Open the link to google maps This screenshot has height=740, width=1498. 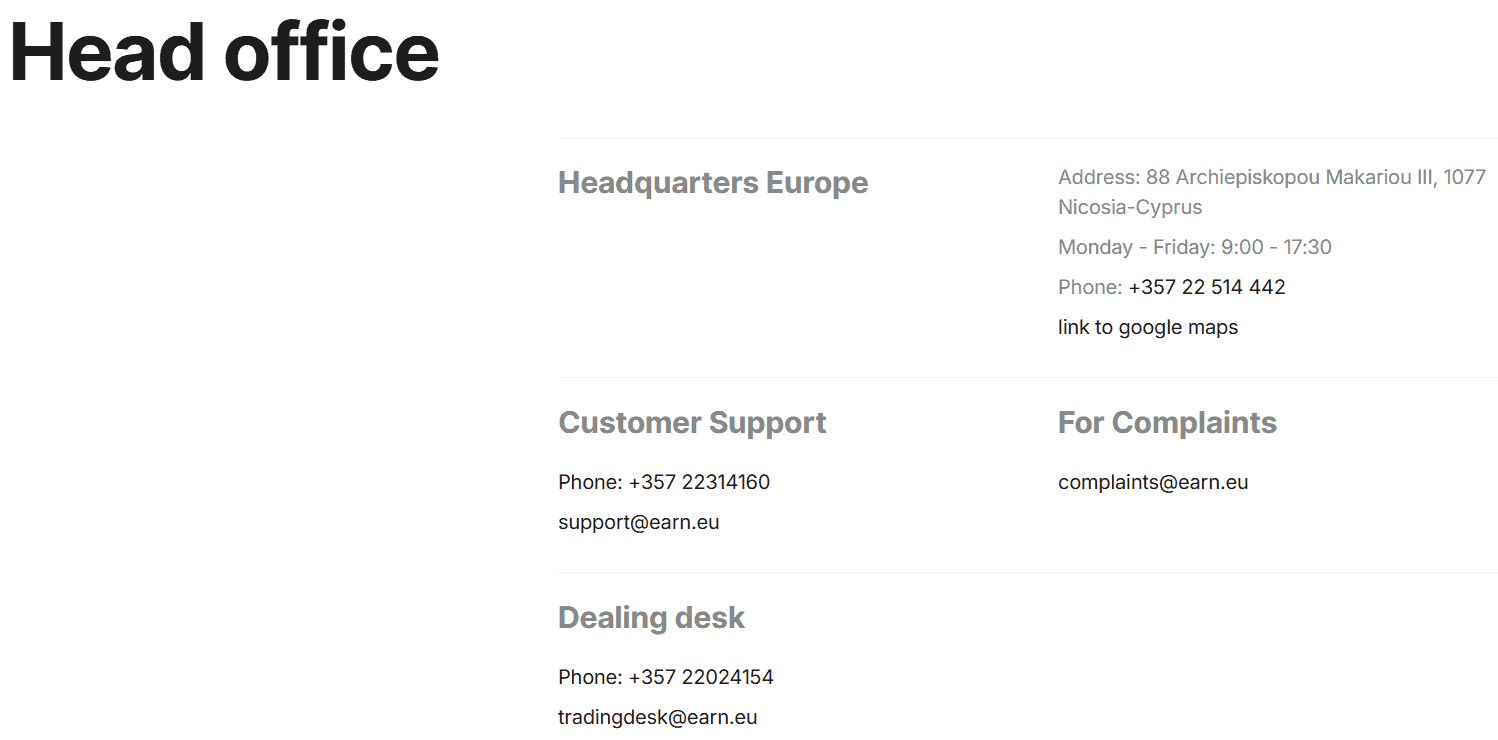(x=1147, y=327)
